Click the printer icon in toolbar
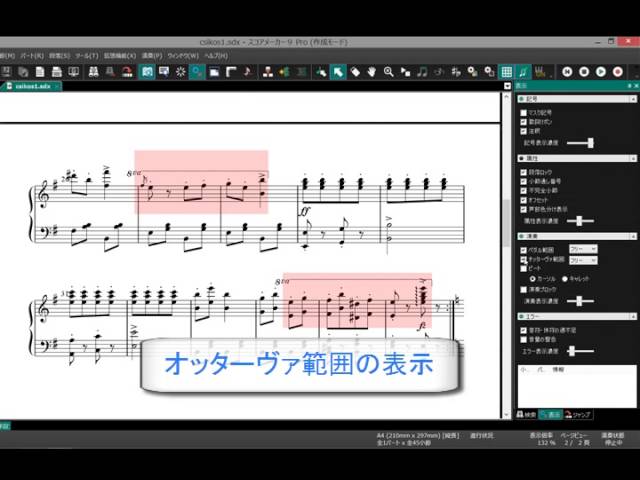 (x=57, y=72)
